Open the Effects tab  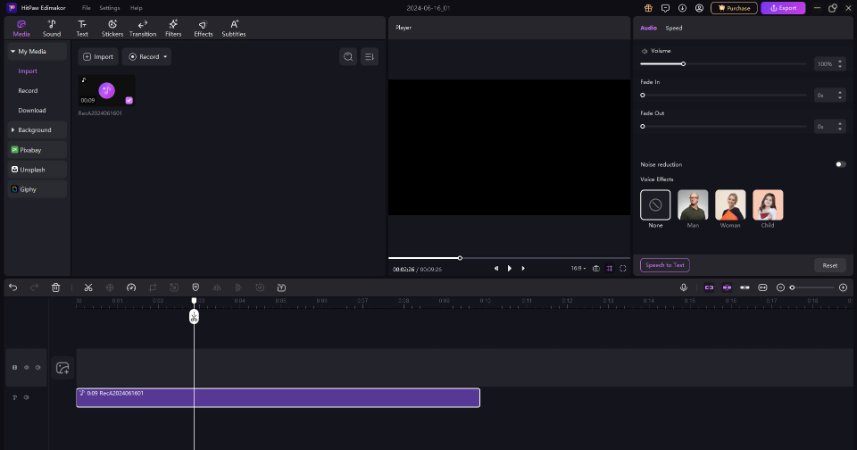(x=203, y=28)
